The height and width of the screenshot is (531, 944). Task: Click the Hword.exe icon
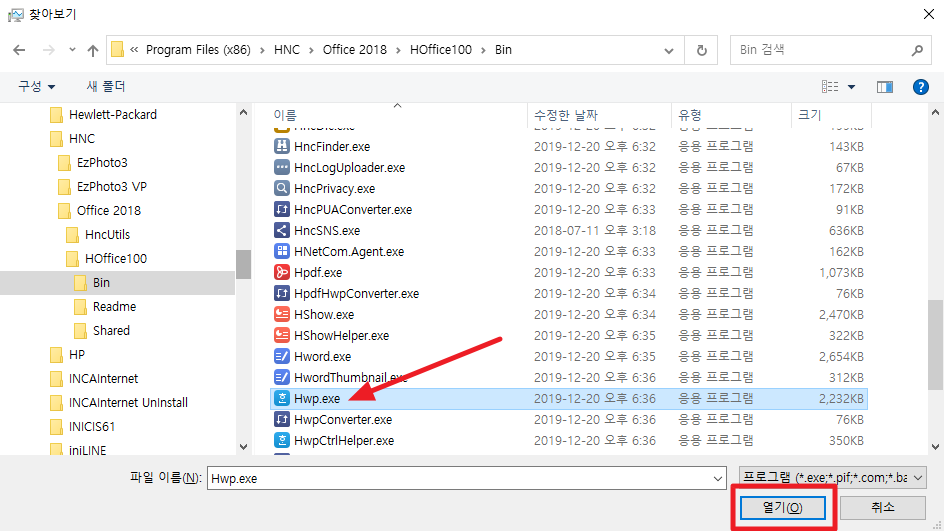click(281, 356)
